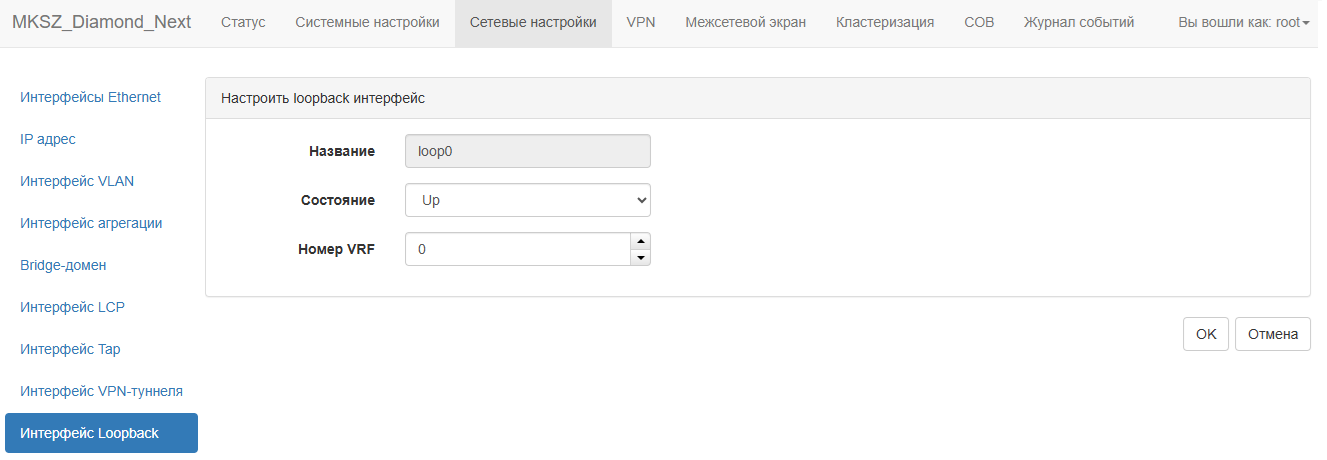Viewport: 1327px width, 460px height.
Task: Expand the root user menu caret
Action: click(x=1306, y=23)
